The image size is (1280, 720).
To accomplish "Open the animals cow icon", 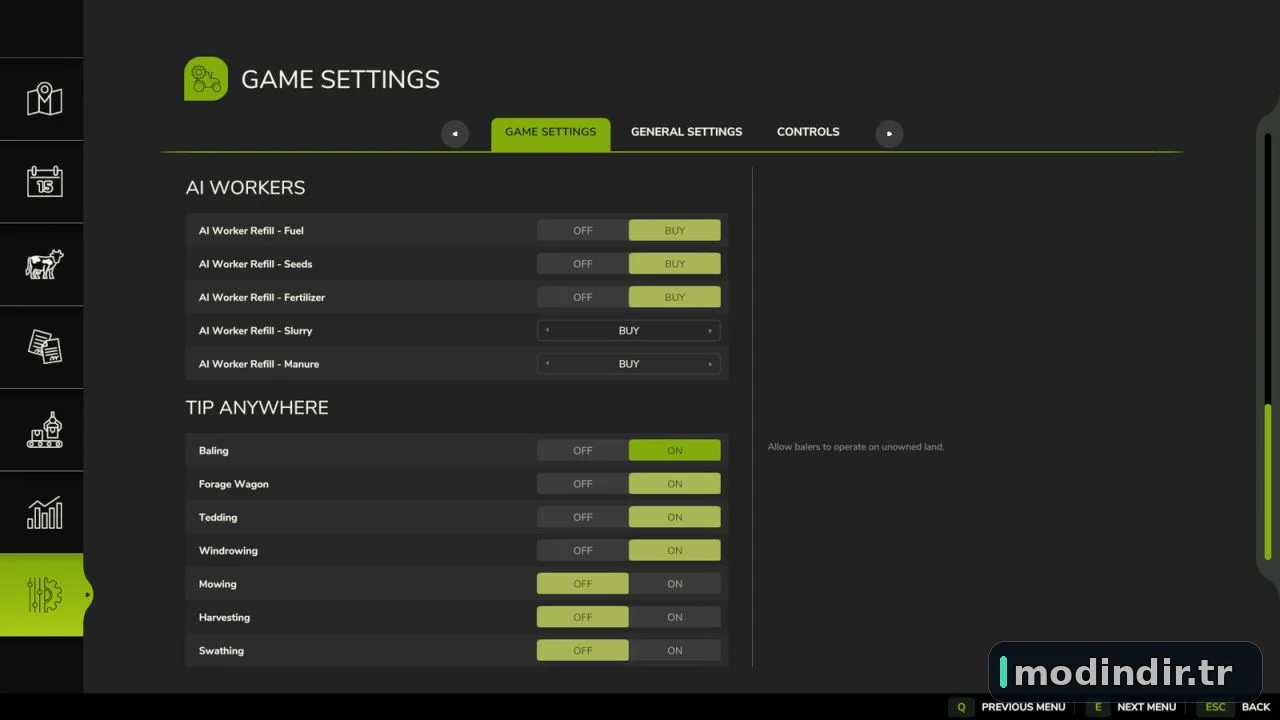I will (x=44, y=264).
